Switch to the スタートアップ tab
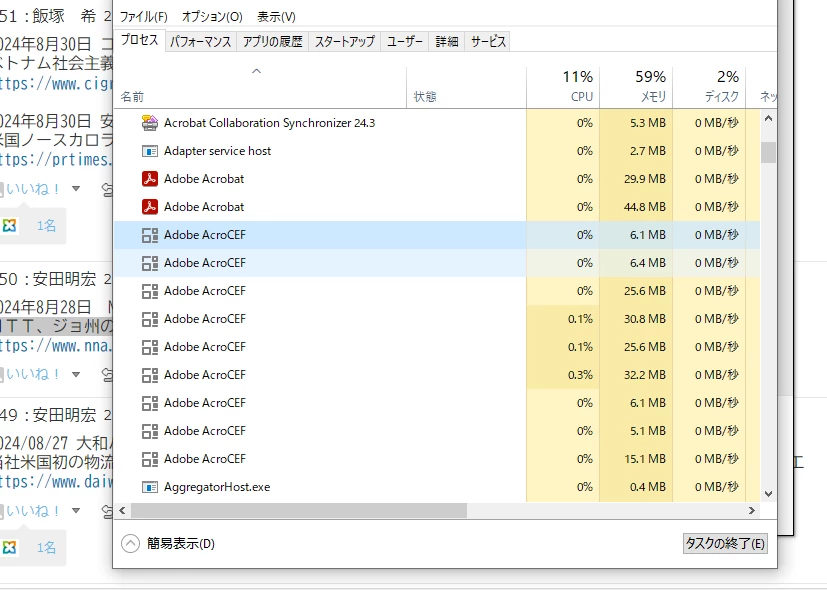This screenshot has width=827, height=590. (344, 42)
